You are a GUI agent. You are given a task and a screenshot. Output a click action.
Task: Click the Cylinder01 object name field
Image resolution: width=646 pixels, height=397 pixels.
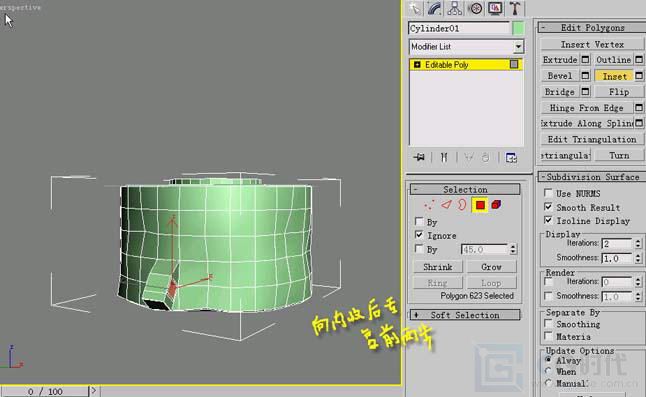pyautogui.click(x=459, y=28)
